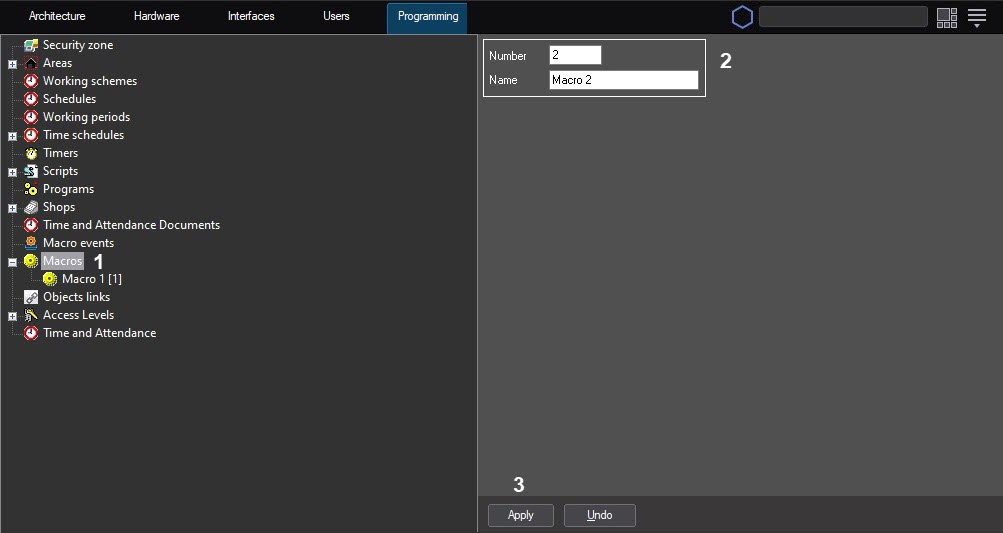Switch to the Hardware tab
Image resolution: width=1003 pixels, height=533 pixels.
point(156,17)
